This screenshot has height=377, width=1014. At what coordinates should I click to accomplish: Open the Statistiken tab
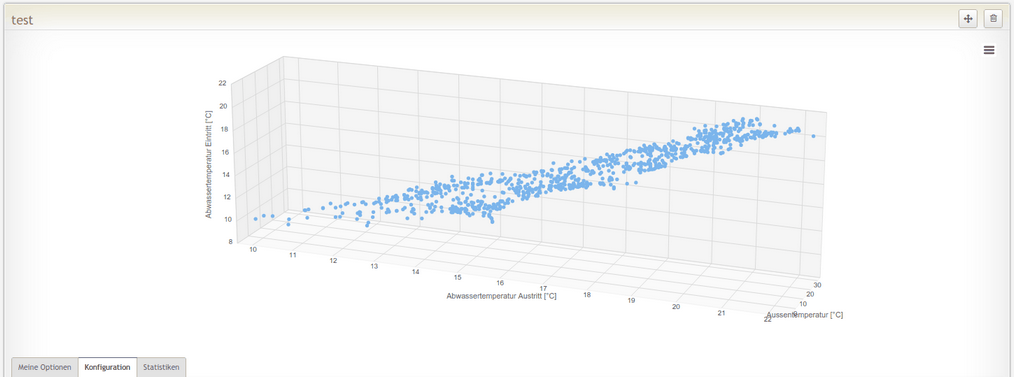(x=161, y=367)
